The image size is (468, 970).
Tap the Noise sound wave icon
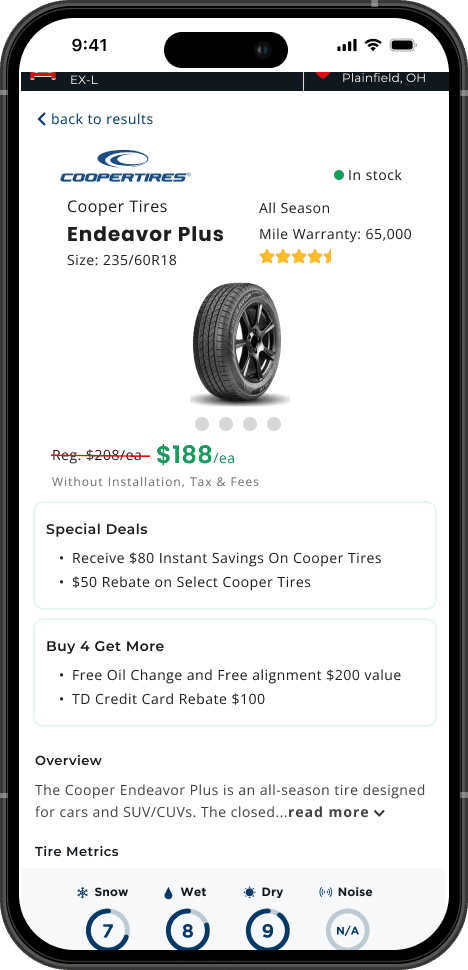(326, 892)
